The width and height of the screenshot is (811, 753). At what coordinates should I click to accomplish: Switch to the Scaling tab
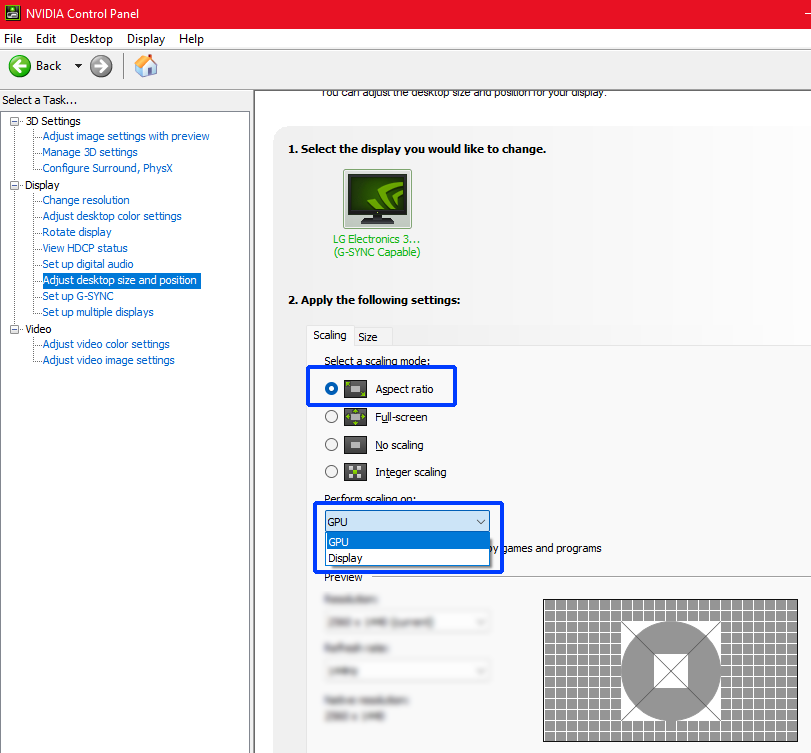[x=329, y=335]
